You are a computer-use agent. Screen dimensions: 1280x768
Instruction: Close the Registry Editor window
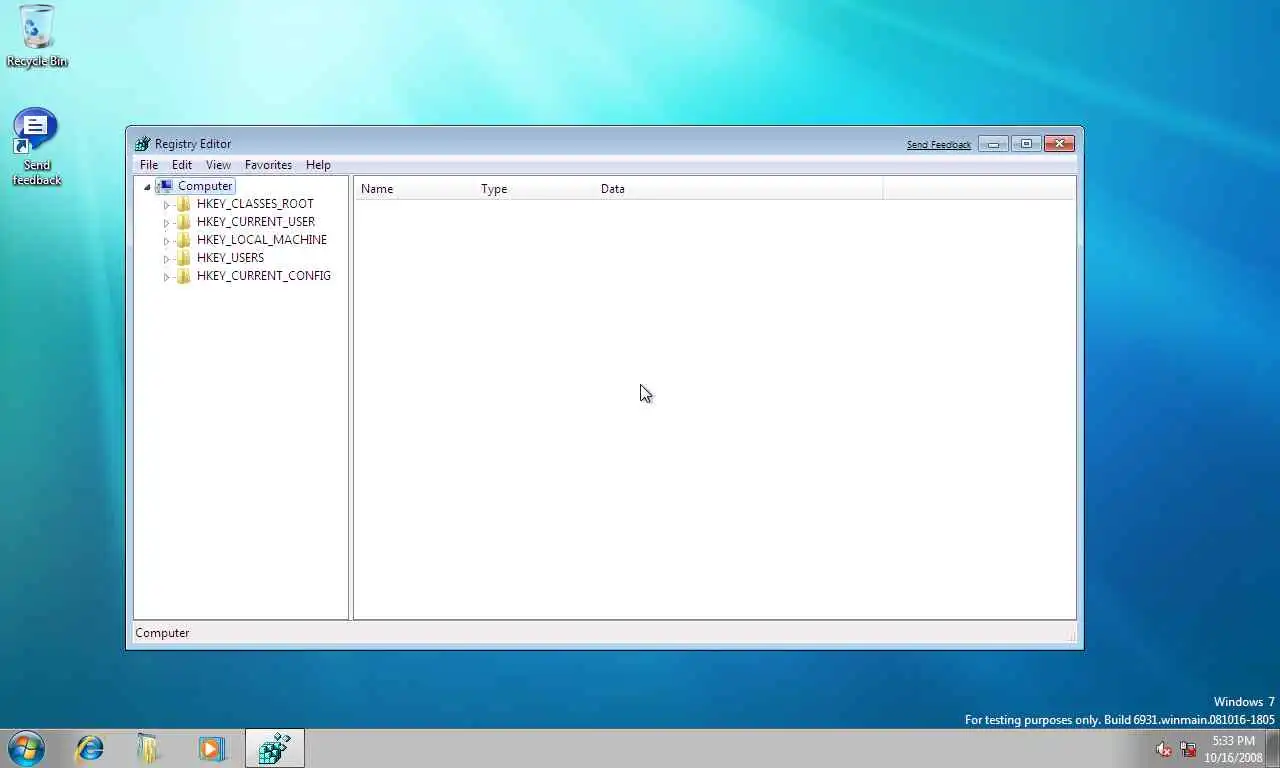click(1059, 144)
